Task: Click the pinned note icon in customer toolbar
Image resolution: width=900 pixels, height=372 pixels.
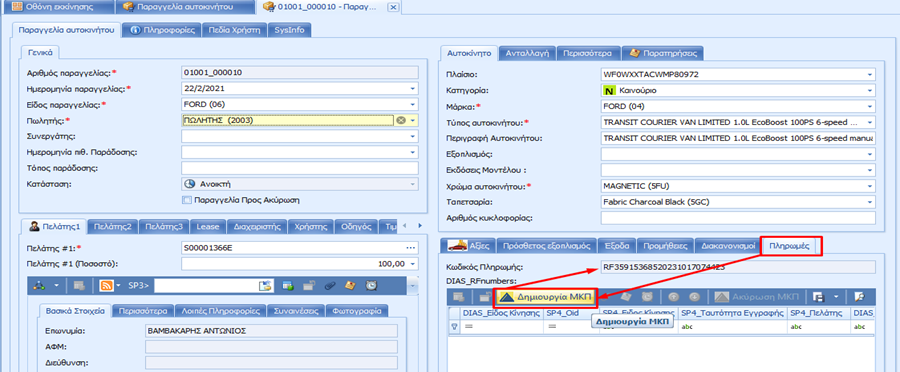Action: click(351, 285)
